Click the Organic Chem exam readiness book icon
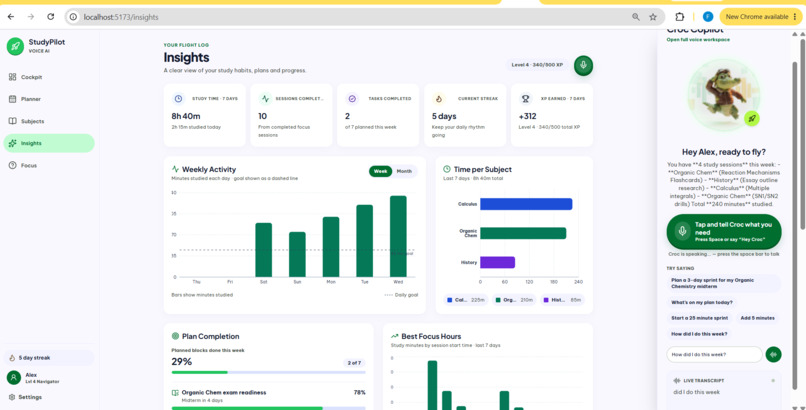The width and height of the screenshot is (806, 410). 175,393
